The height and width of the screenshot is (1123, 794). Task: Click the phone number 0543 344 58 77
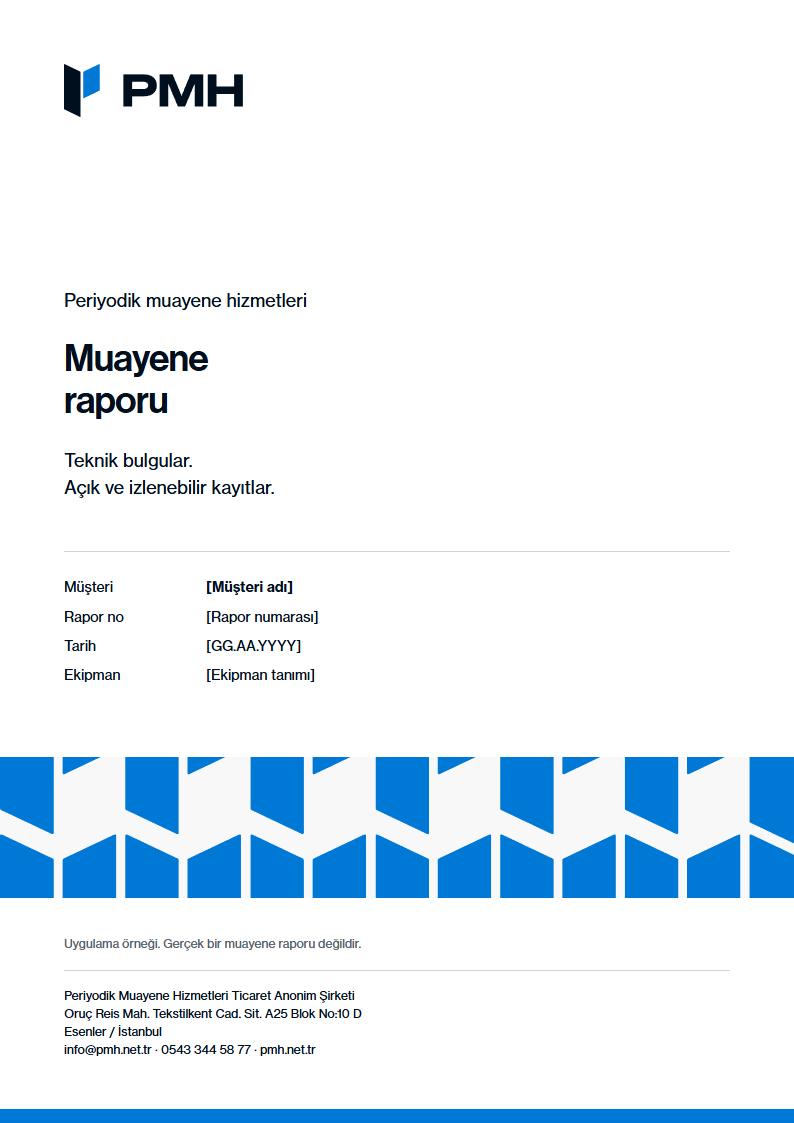(206, 1050)
